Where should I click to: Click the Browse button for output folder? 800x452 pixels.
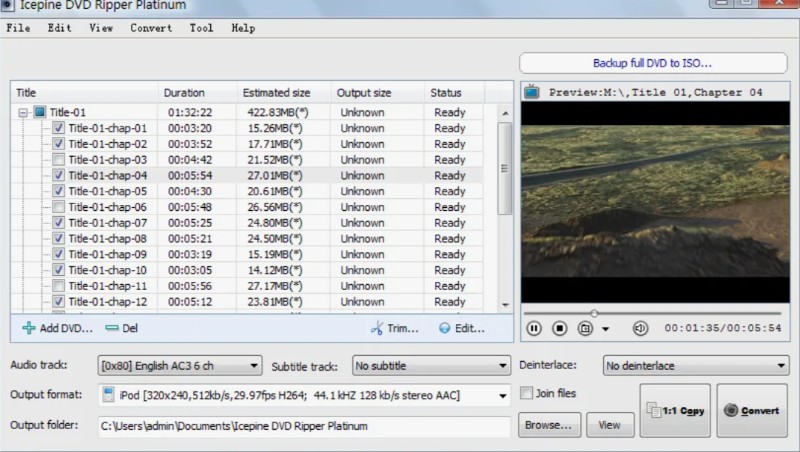pyautogui.click(x=550, y=425)
